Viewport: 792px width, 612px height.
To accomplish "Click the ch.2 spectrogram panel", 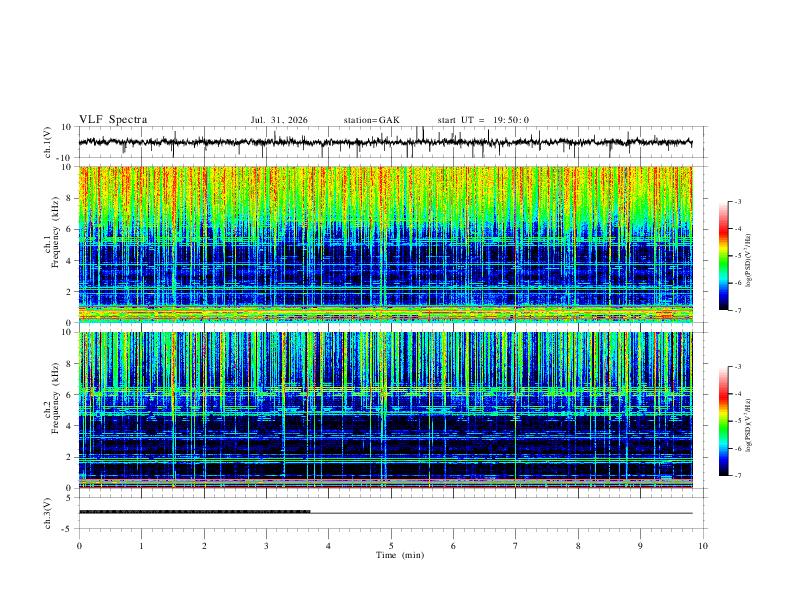I will click(385, 410).
